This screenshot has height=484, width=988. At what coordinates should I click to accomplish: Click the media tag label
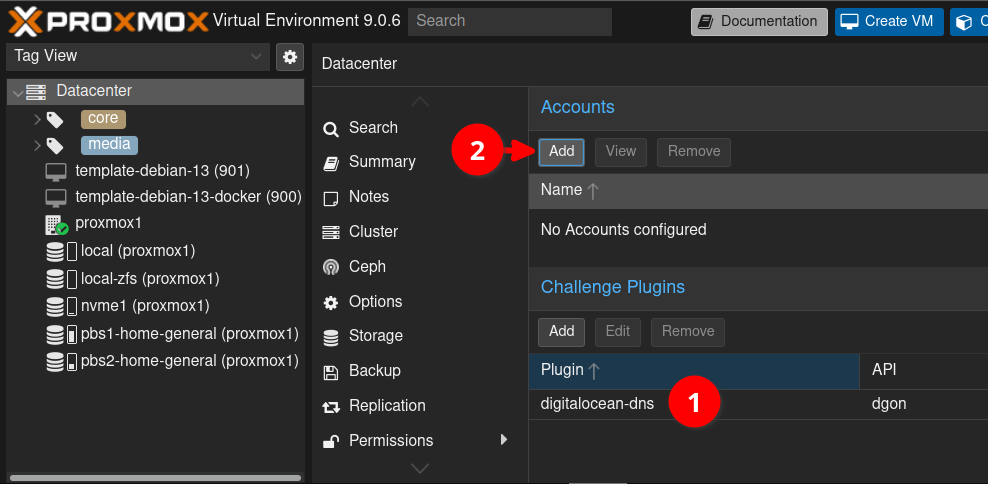point(110,145)
